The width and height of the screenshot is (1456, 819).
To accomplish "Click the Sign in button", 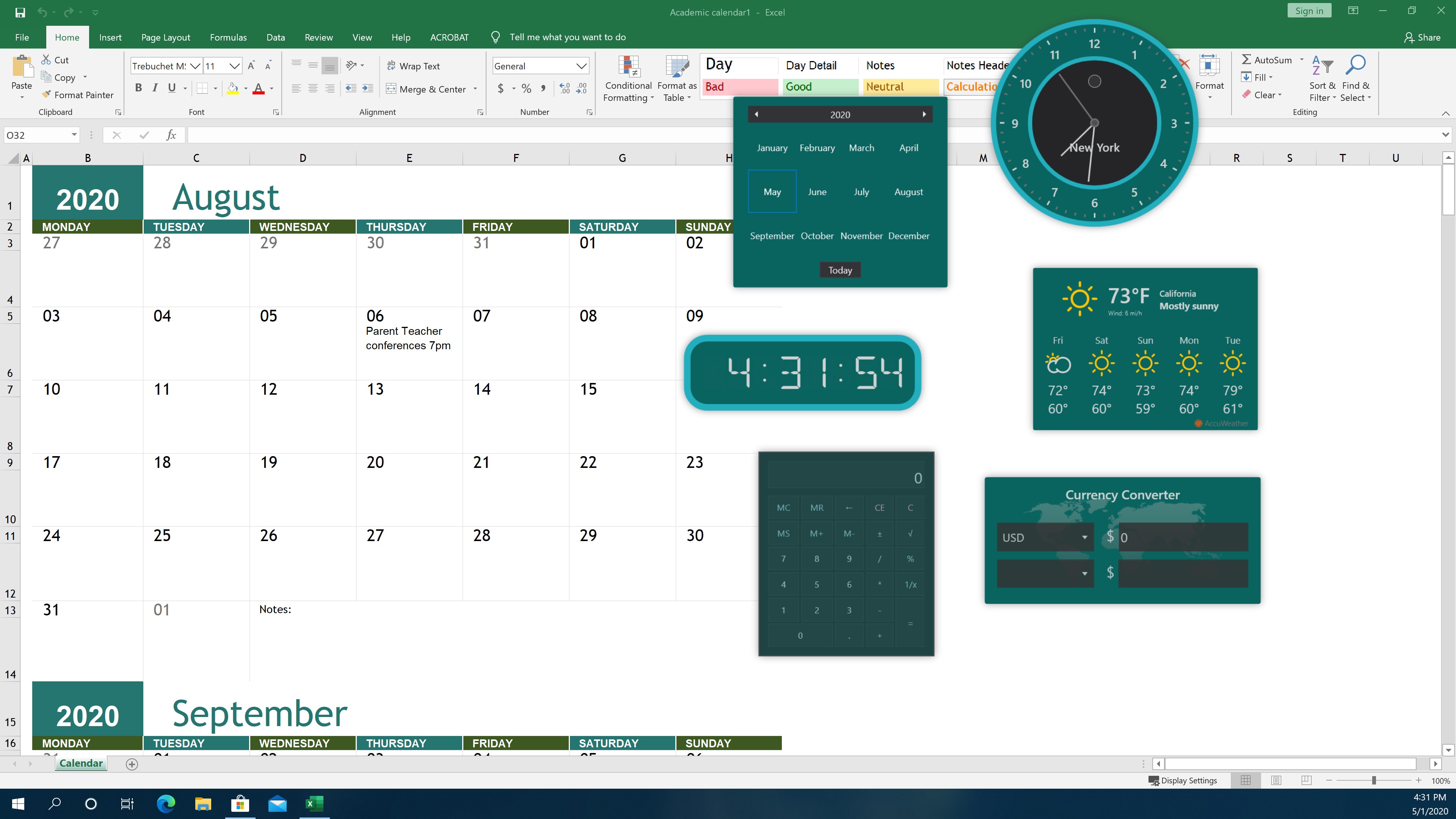I will click(x=1309, y=10).
